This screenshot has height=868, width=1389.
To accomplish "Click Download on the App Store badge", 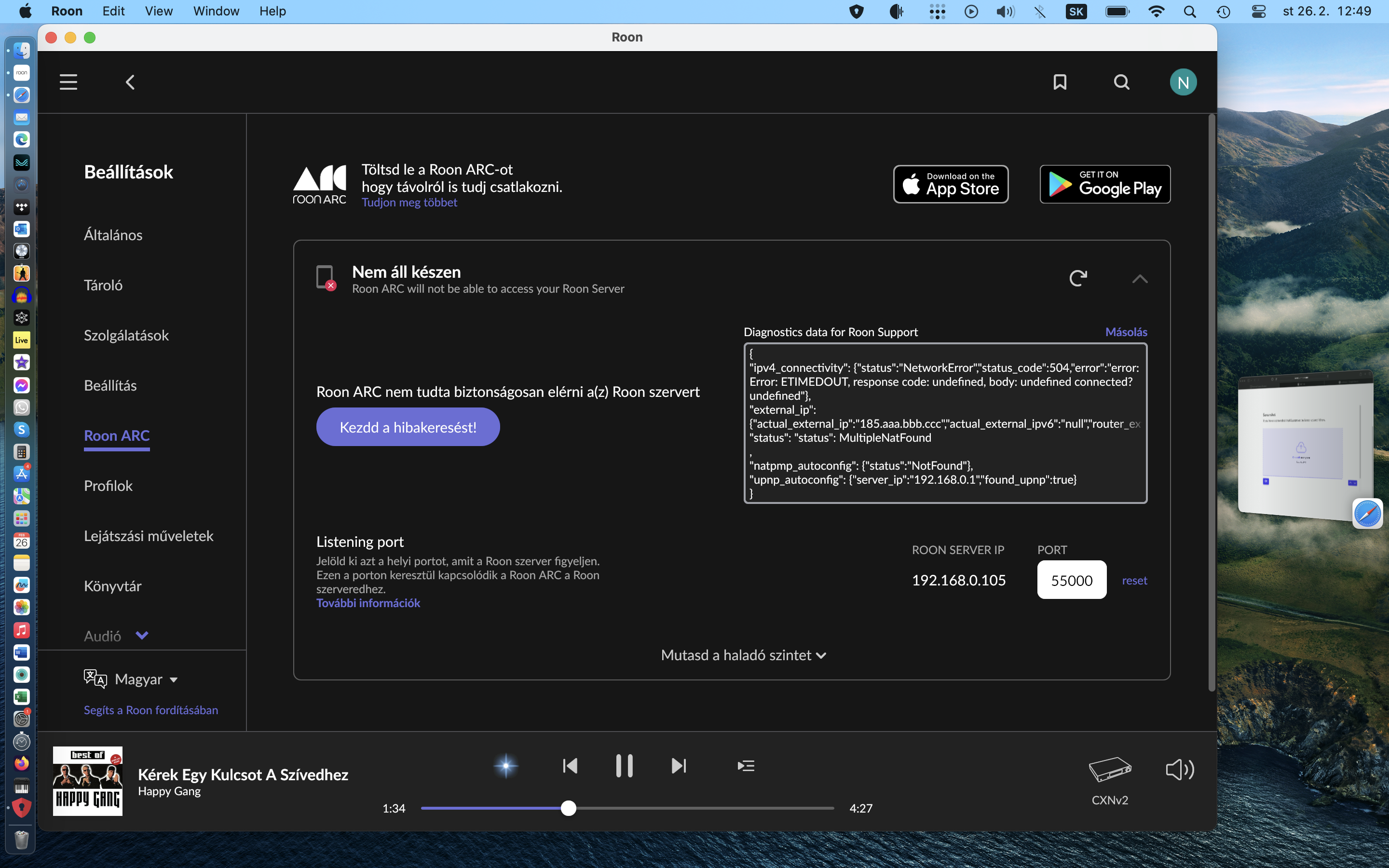I will [951, 184].
